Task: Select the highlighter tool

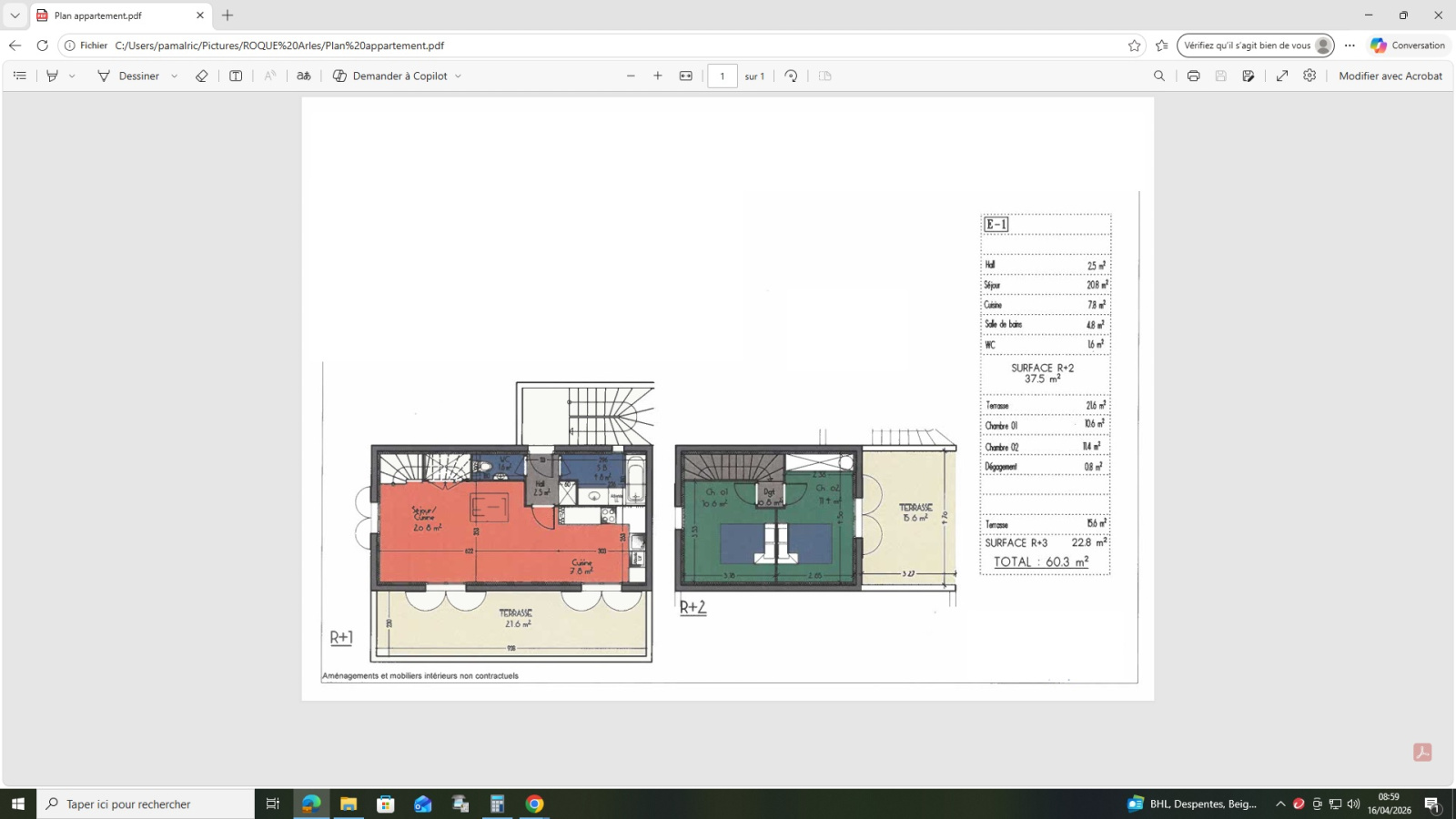Action: (x=52, y=76)
